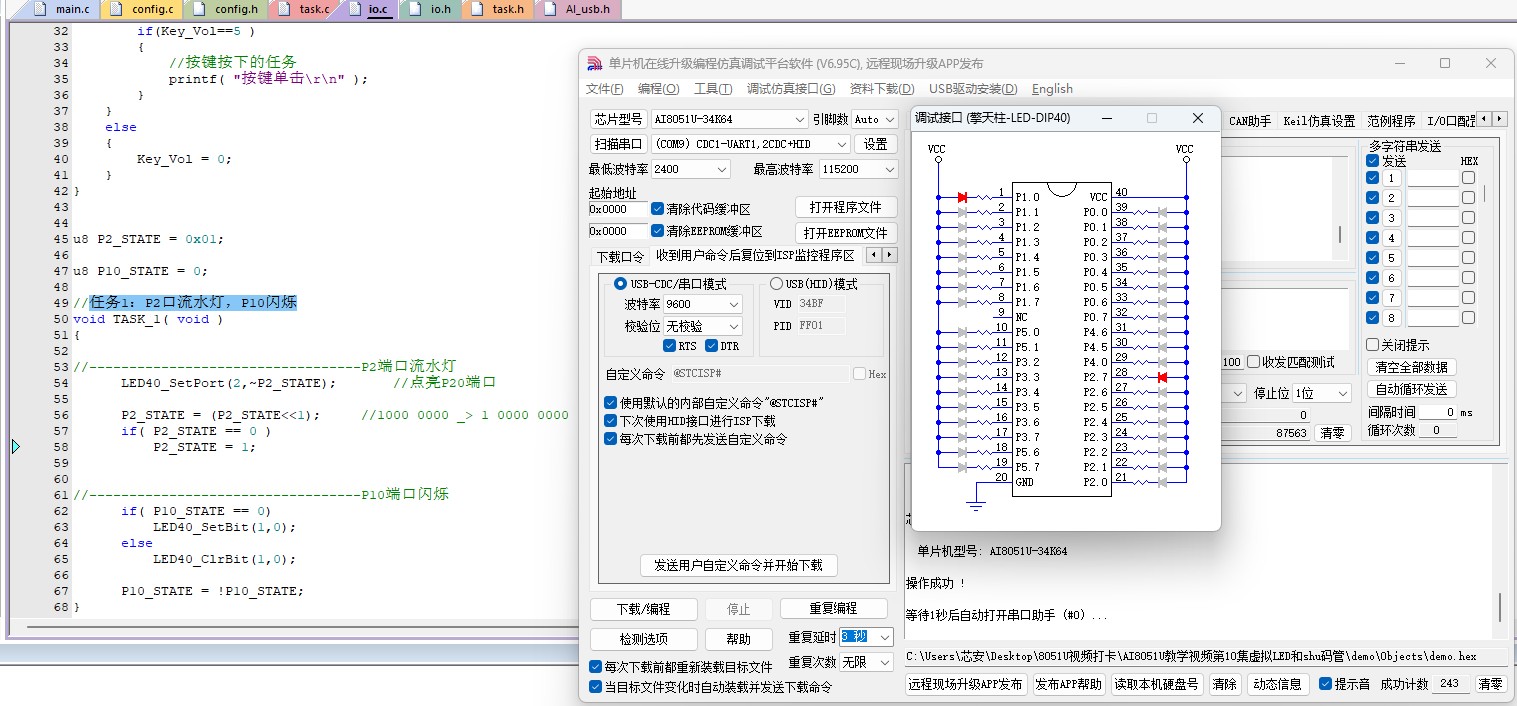This screenshot has width=1517, height=706.
Task: Click the 读取本机硬盘号 button
Action: tap(1157, 684)
